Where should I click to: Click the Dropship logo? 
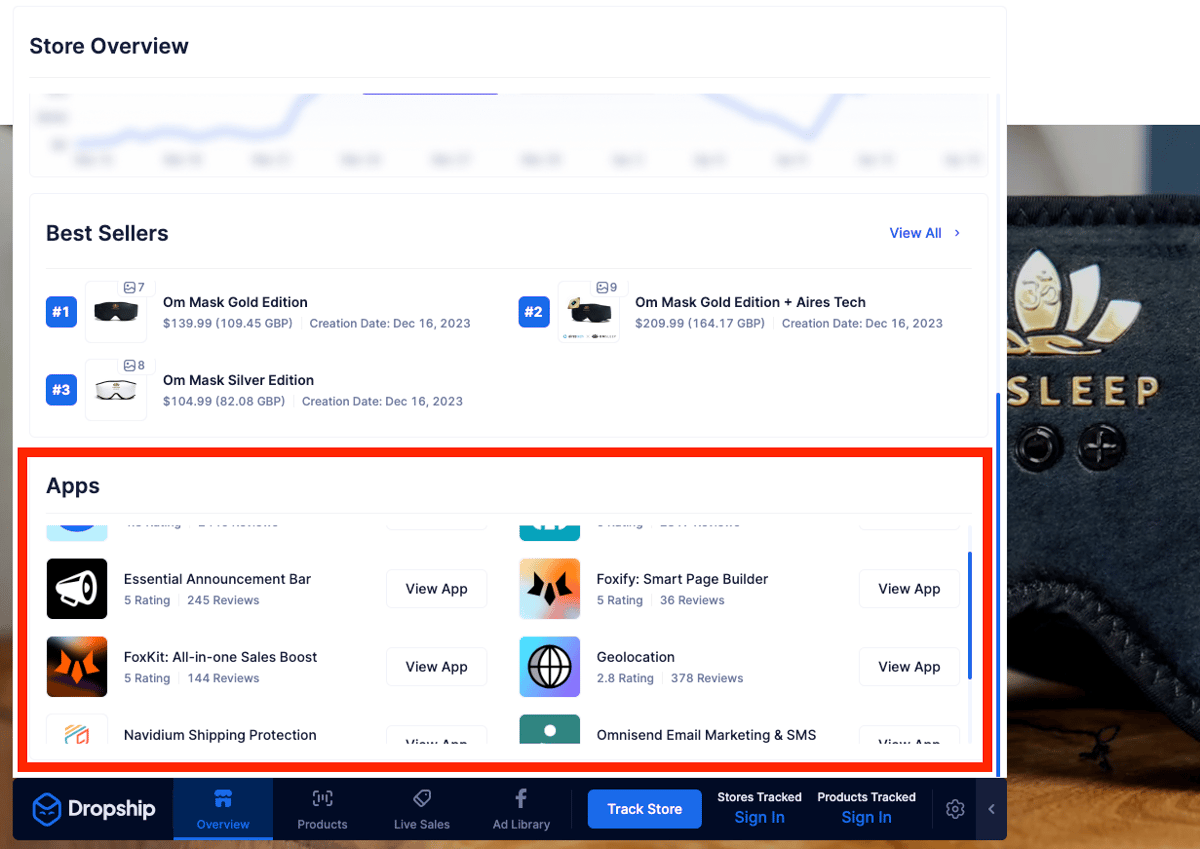(x=93, y=809)
